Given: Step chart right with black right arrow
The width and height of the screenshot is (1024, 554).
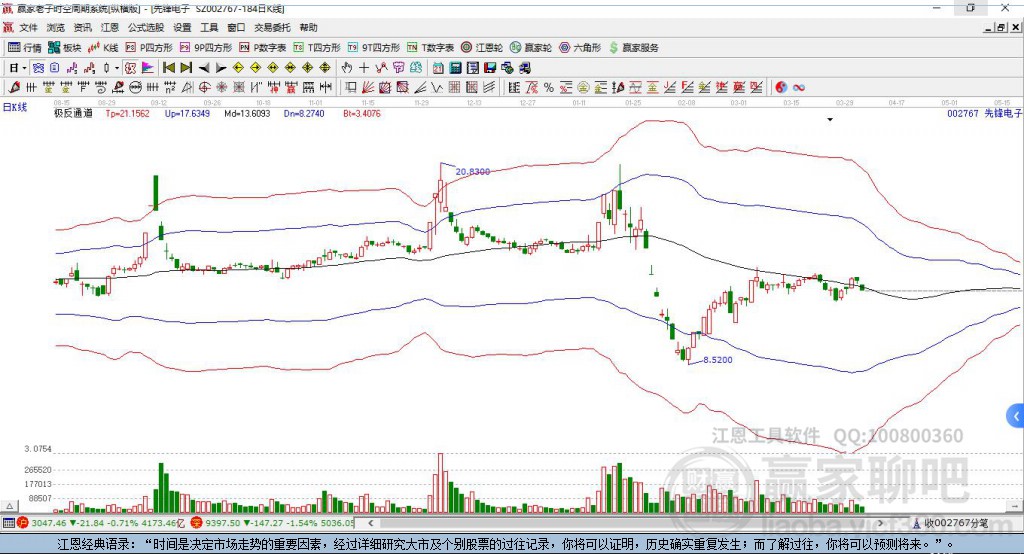Looking at the screenshot, I should click(221, 68).
